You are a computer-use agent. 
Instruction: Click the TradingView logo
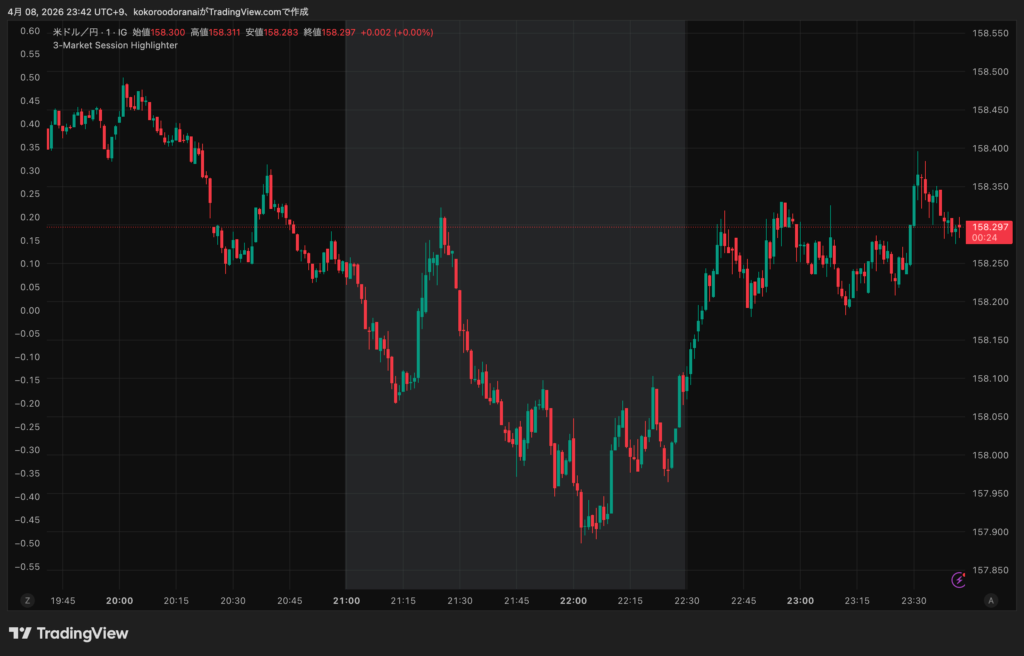(68, 633)
